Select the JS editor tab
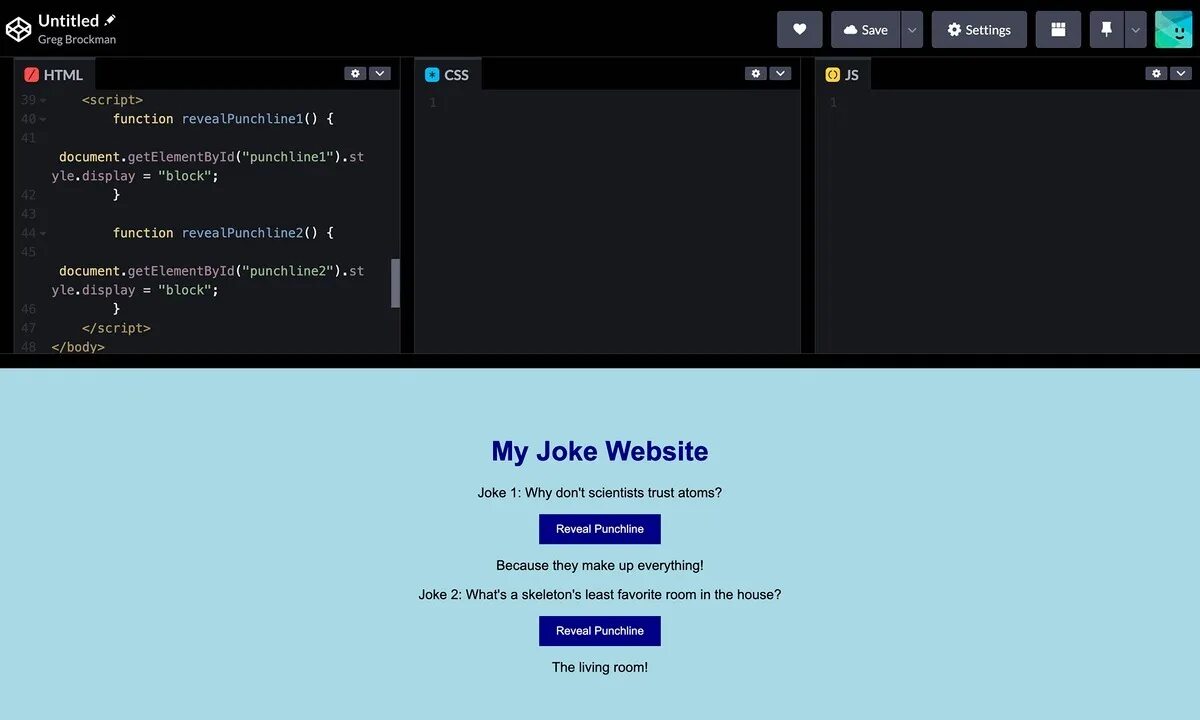Viewport: 1200px width, 720px height. pyautogui.click(x=843, y=75)
